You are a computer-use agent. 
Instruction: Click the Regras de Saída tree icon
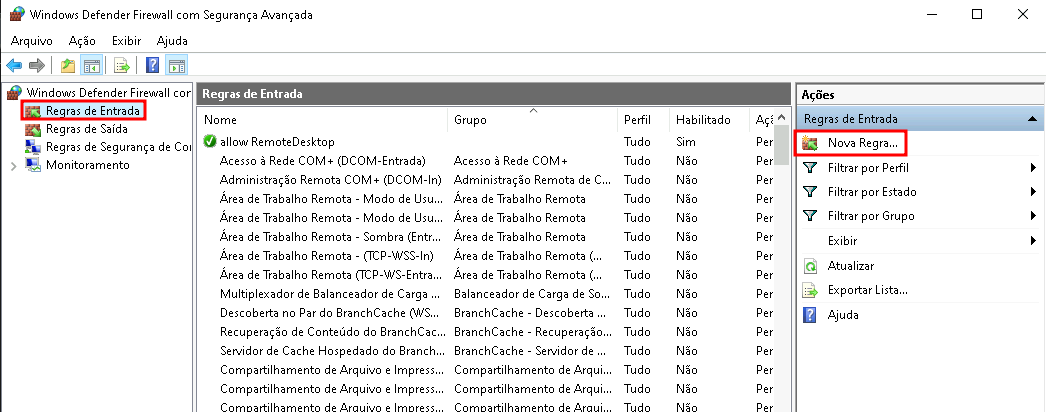(x=33, y=129)
